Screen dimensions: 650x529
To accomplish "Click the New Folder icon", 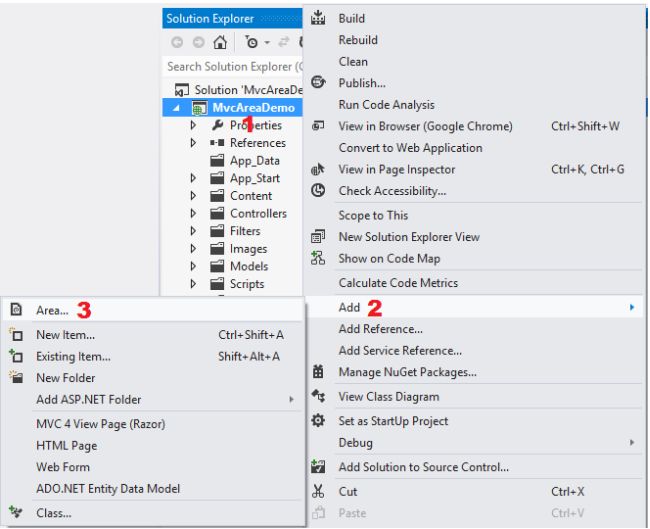I will click(x=15, y=378).
